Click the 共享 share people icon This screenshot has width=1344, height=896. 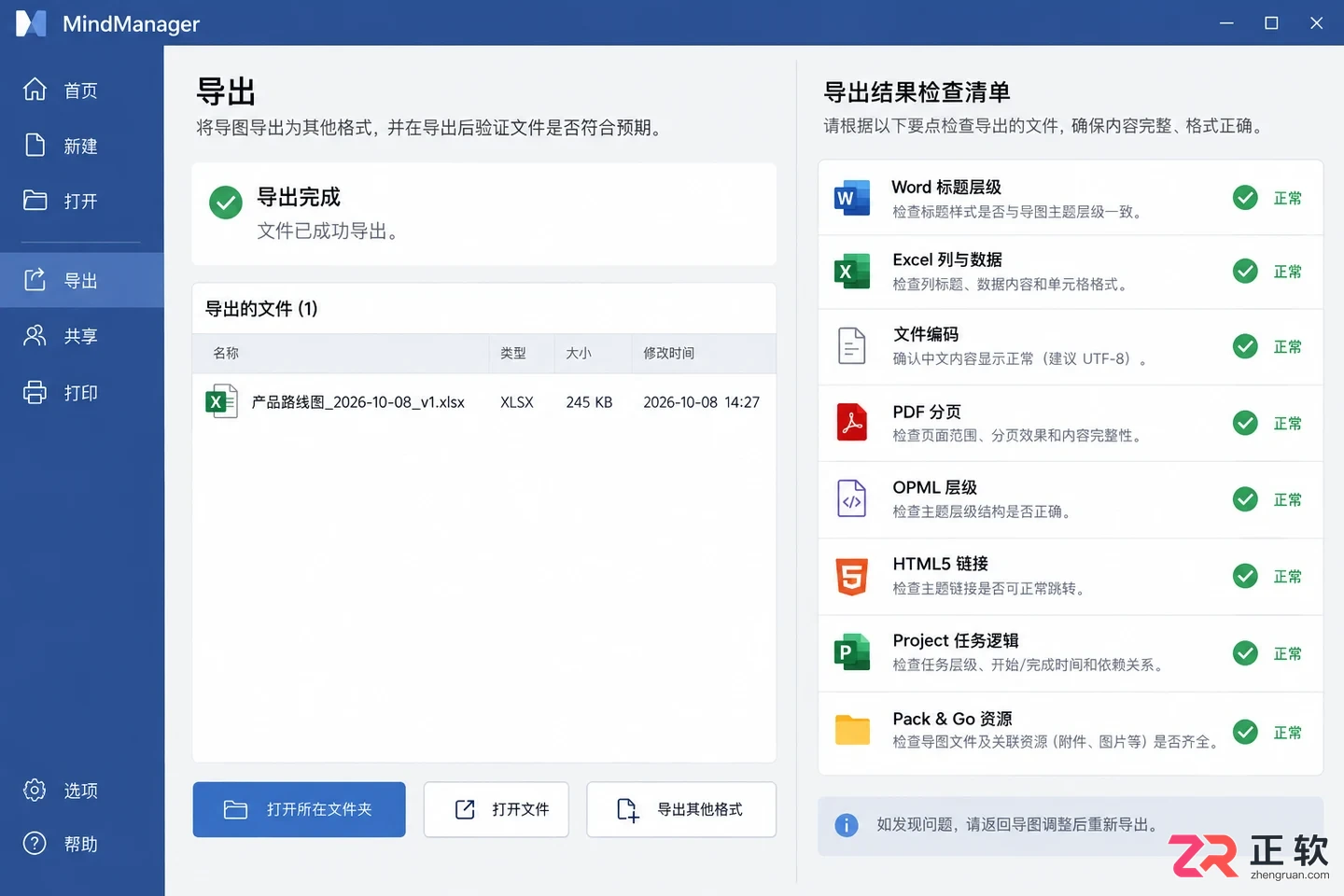click(35, 335)
